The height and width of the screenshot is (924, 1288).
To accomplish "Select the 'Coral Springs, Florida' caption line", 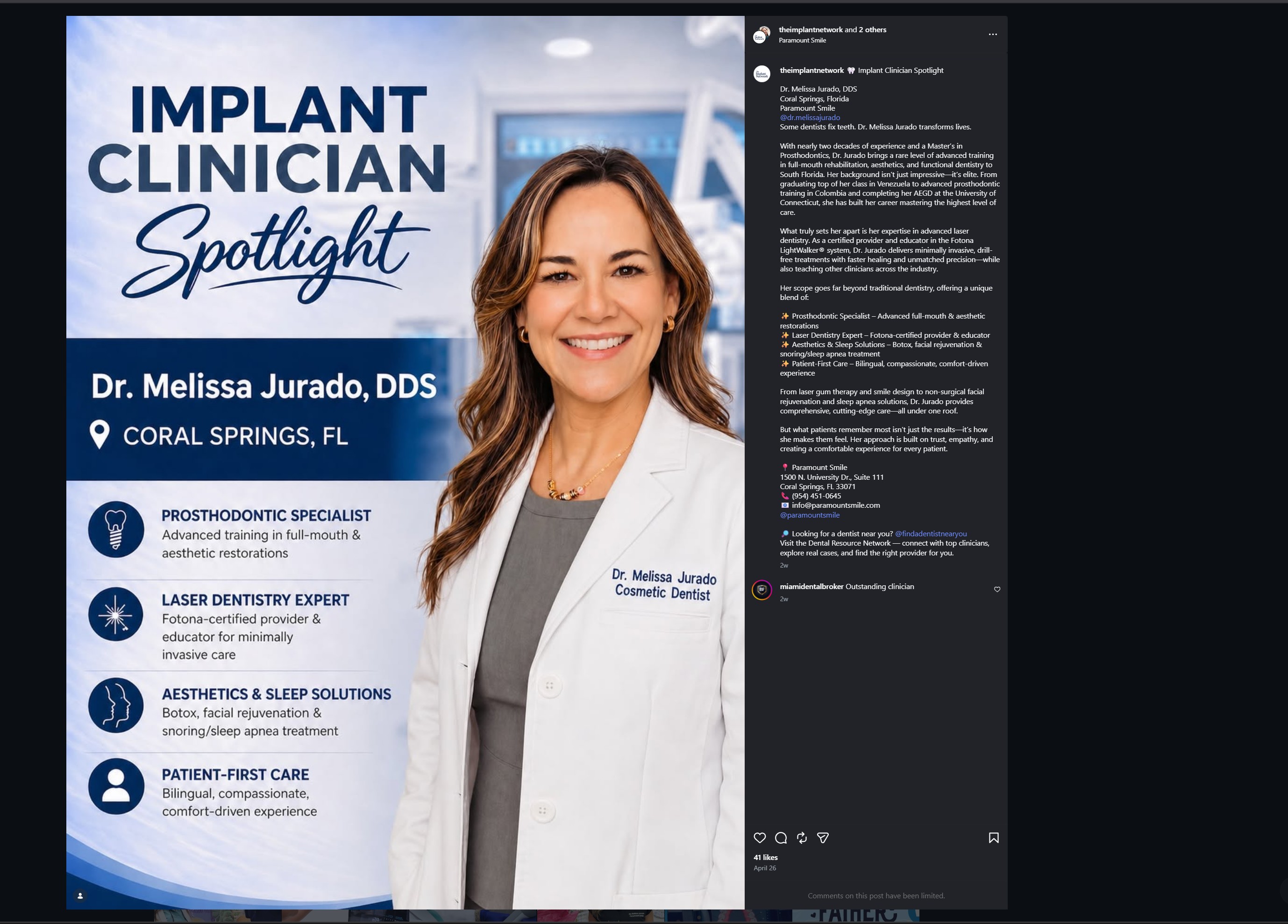I will (x=814, y=99).
